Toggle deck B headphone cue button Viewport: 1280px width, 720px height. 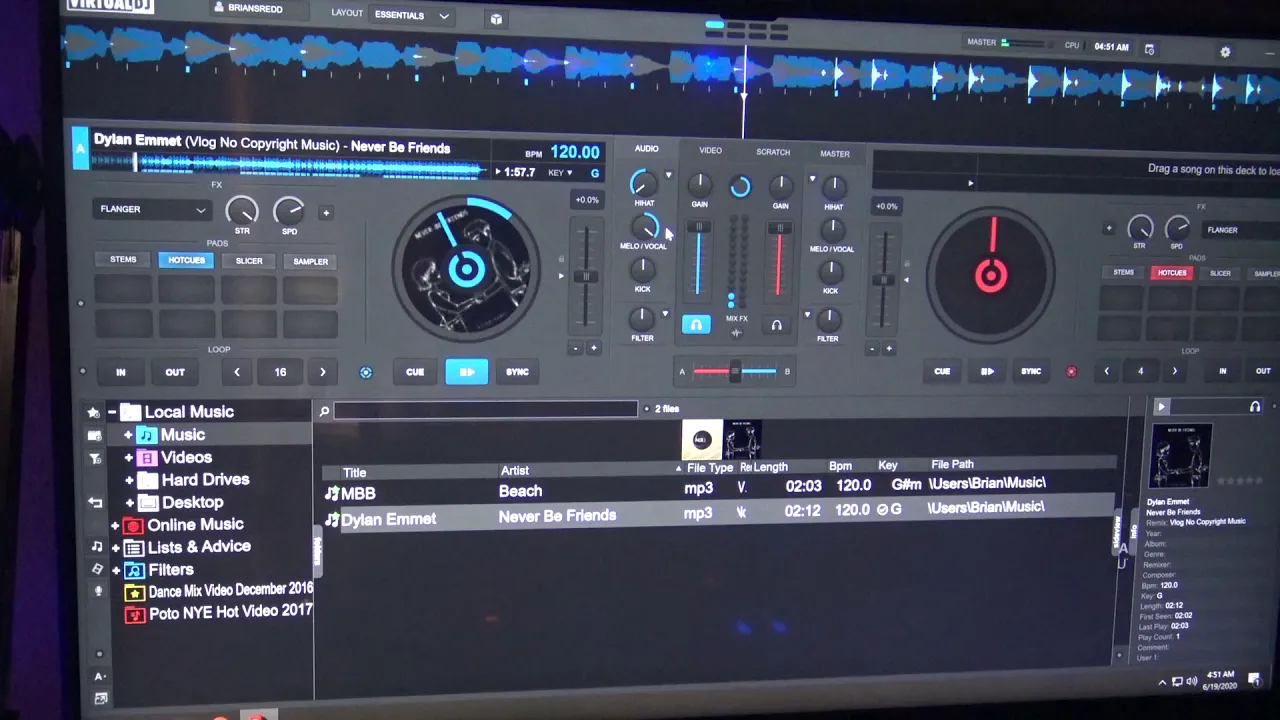pyautogui.click(x=776, y=325)
